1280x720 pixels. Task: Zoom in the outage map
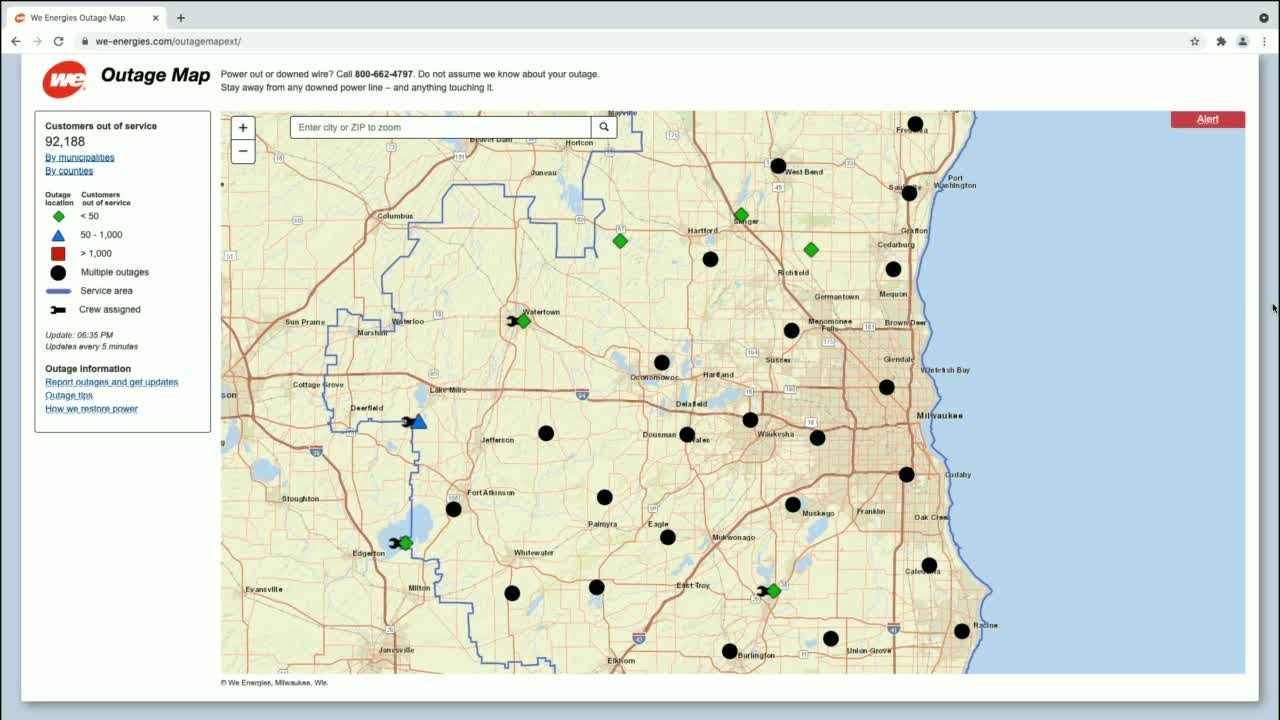coord(243,128)
